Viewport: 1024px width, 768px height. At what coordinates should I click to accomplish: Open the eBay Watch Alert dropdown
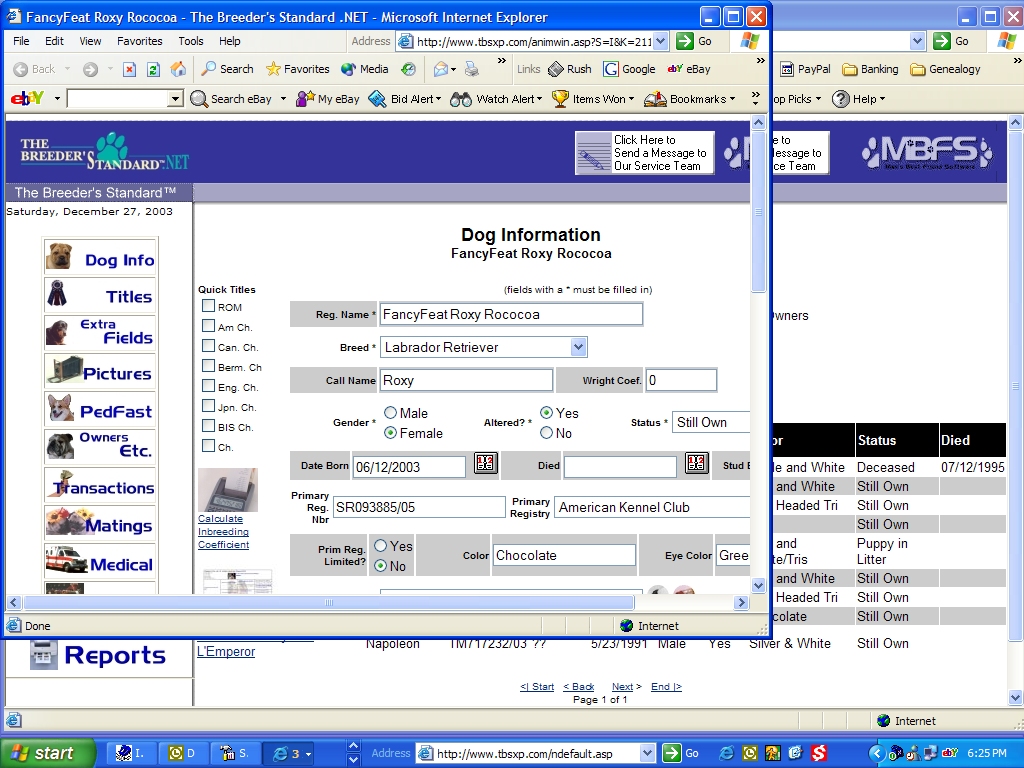point(495,99)
